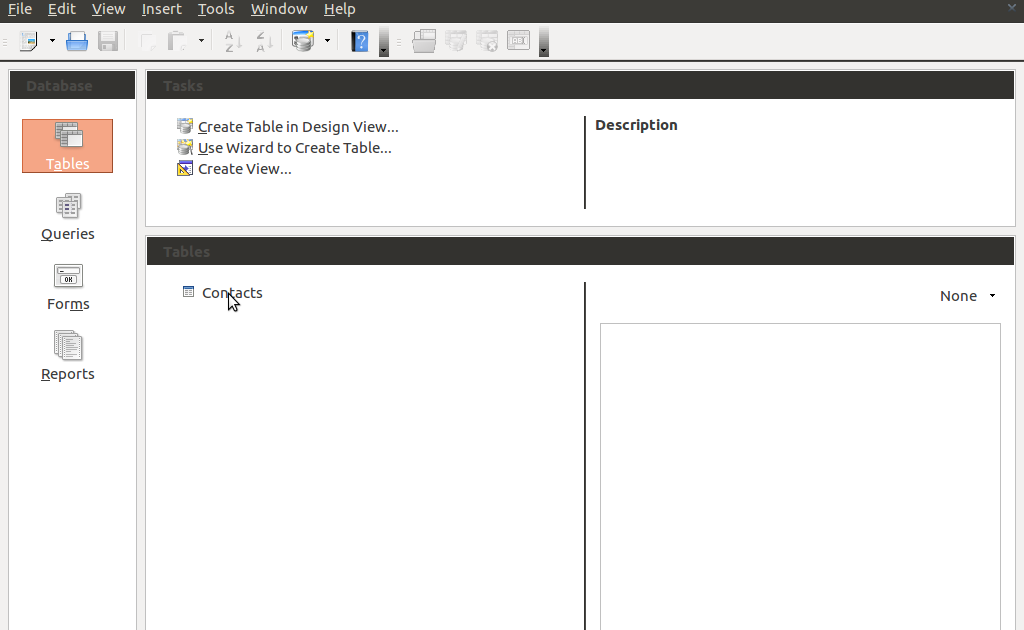Viewport: 1024px width, 630px height.
Task: Click the Open Database Object toolbar icon
Action: 423,41
